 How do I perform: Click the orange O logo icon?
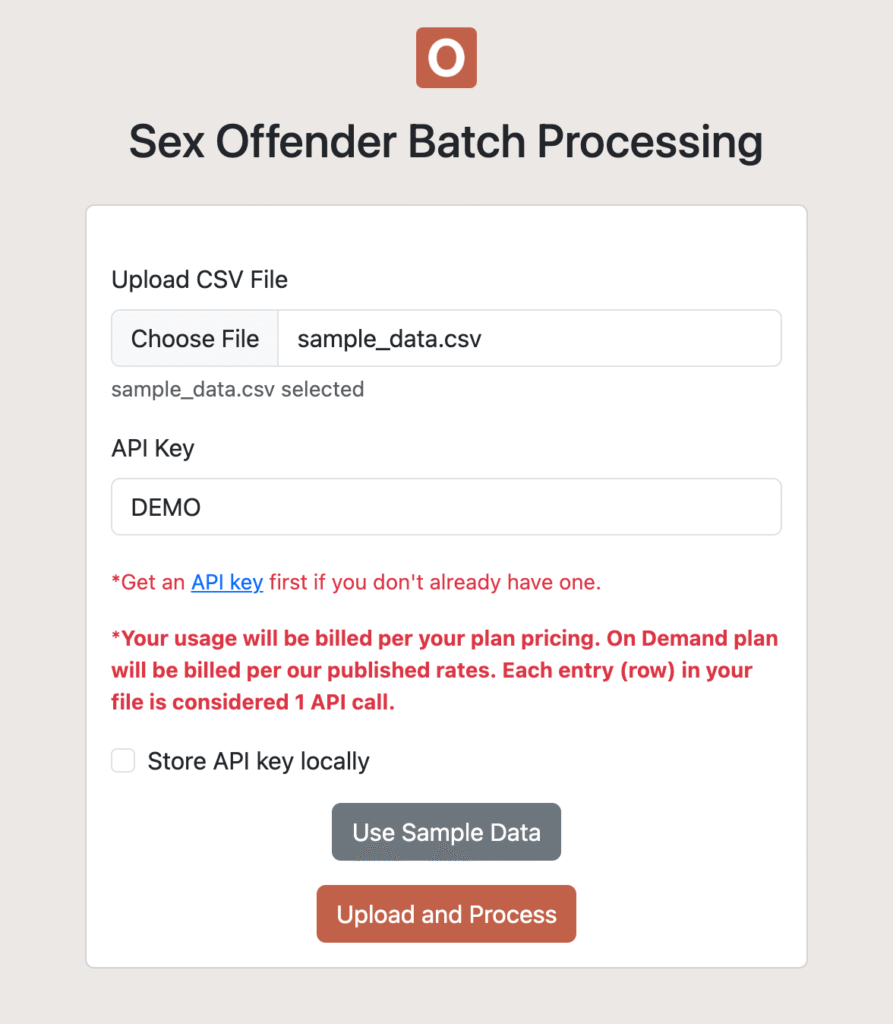(x=446, y=58)
